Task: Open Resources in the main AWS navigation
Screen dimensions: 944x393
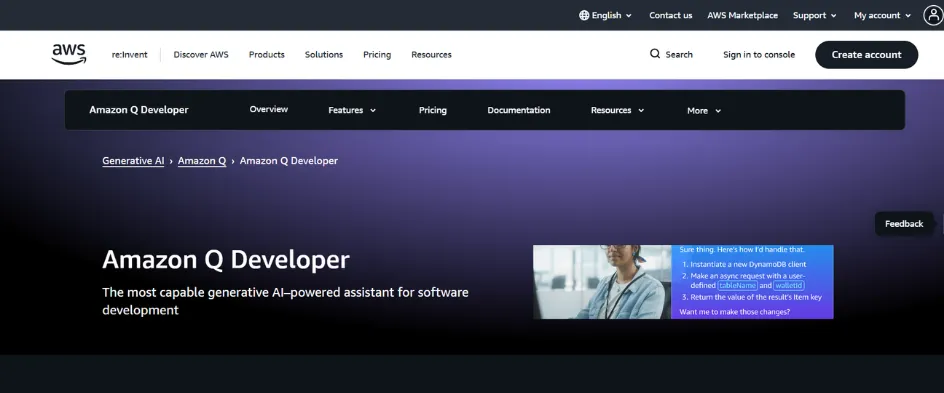Action: (431, 55)
